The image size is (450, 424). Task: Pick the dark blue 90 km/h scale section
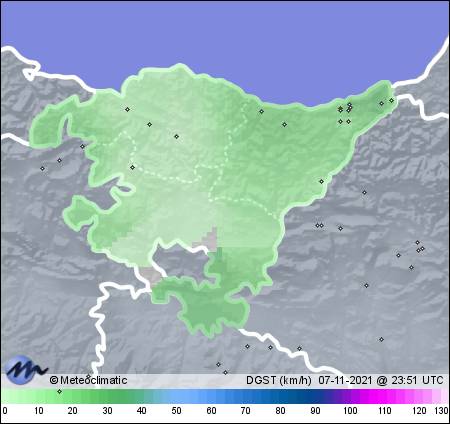tap(315, 397)
